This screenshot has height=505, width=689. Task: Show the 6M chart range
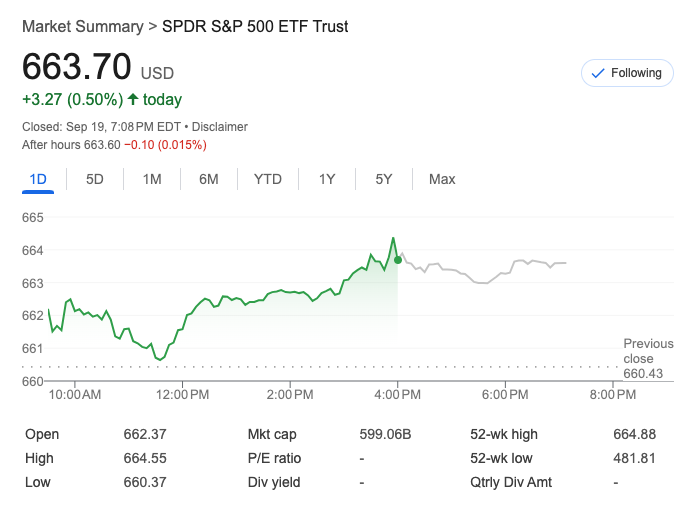point(209,180)
